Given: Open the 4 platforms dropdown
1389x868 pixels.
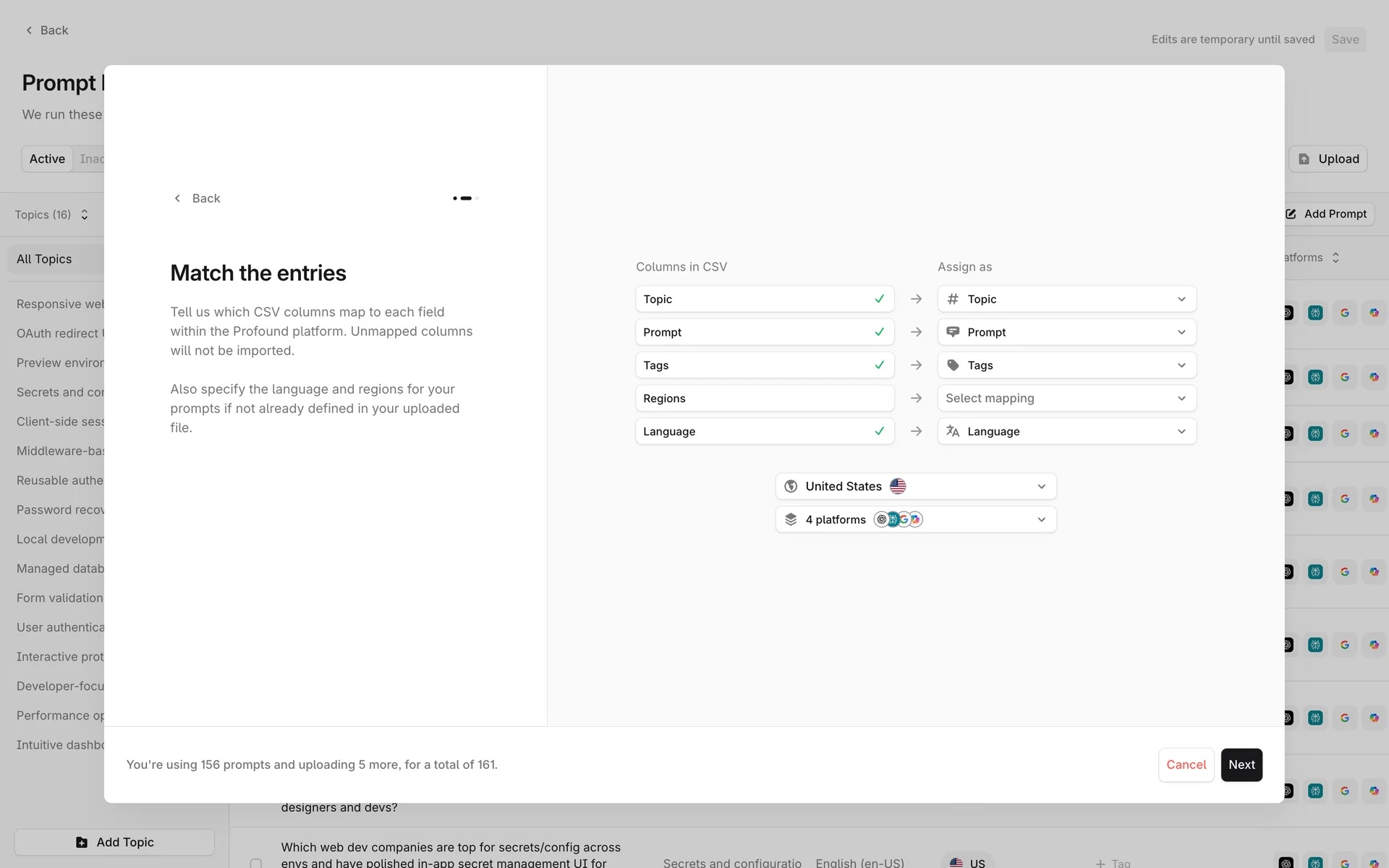Looking at the screenshot, I should [x=915, y=519].
